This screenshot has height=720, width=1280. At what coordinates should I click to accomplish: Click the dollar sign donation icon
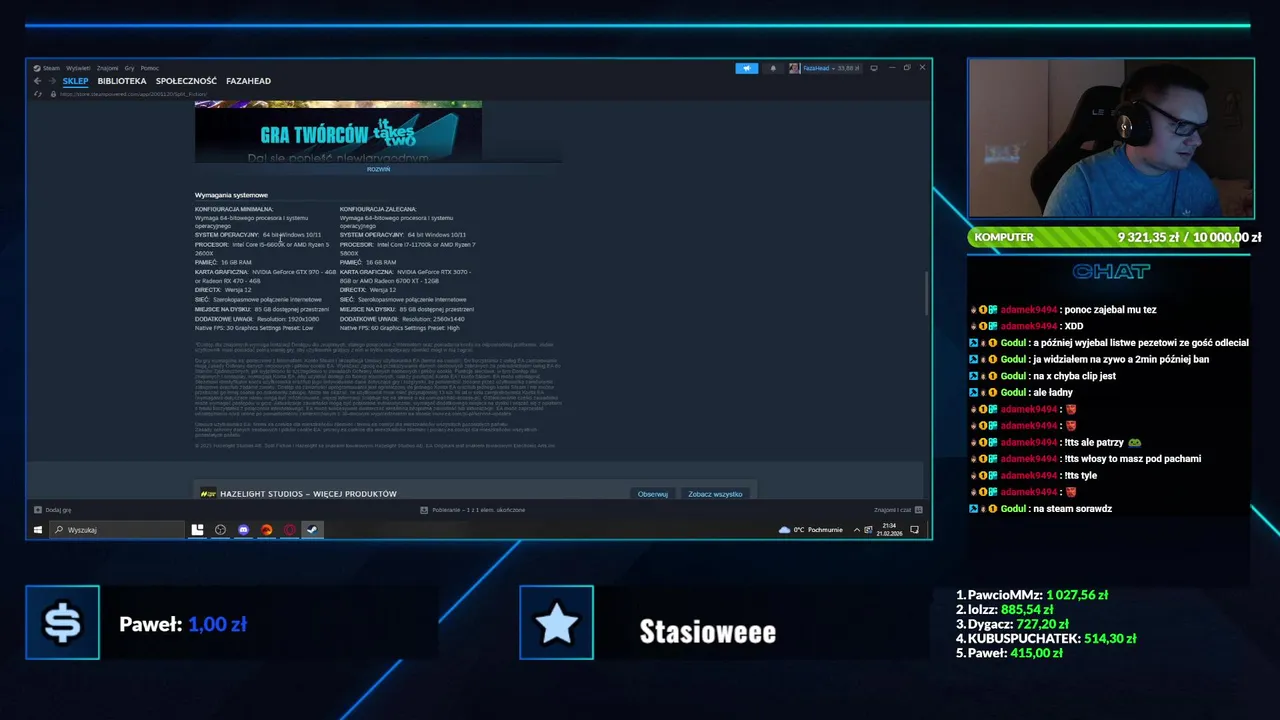(62, 623)
